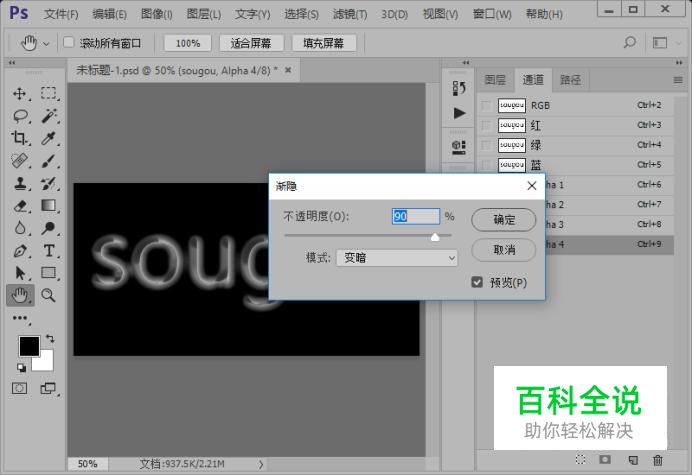Select the Eraser tool
Viewport: 692px width, 475px height.
point(20,206)
